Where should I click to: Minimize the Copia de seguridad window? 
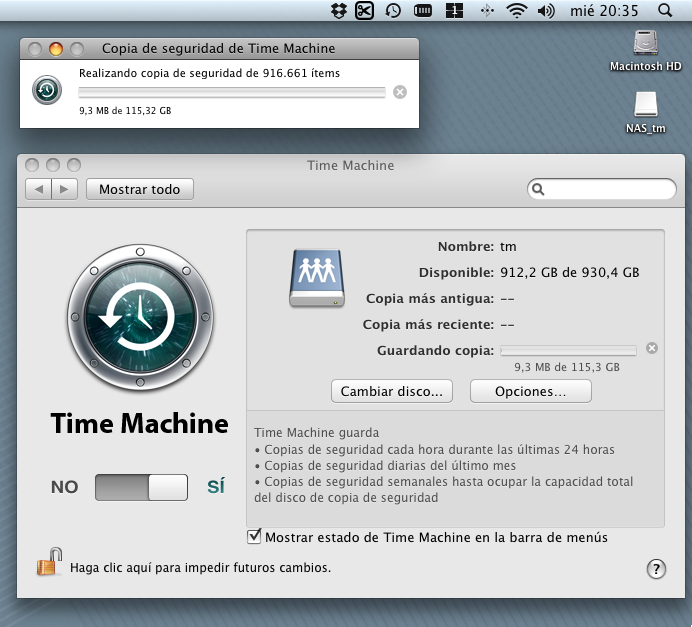click(56, 49)
